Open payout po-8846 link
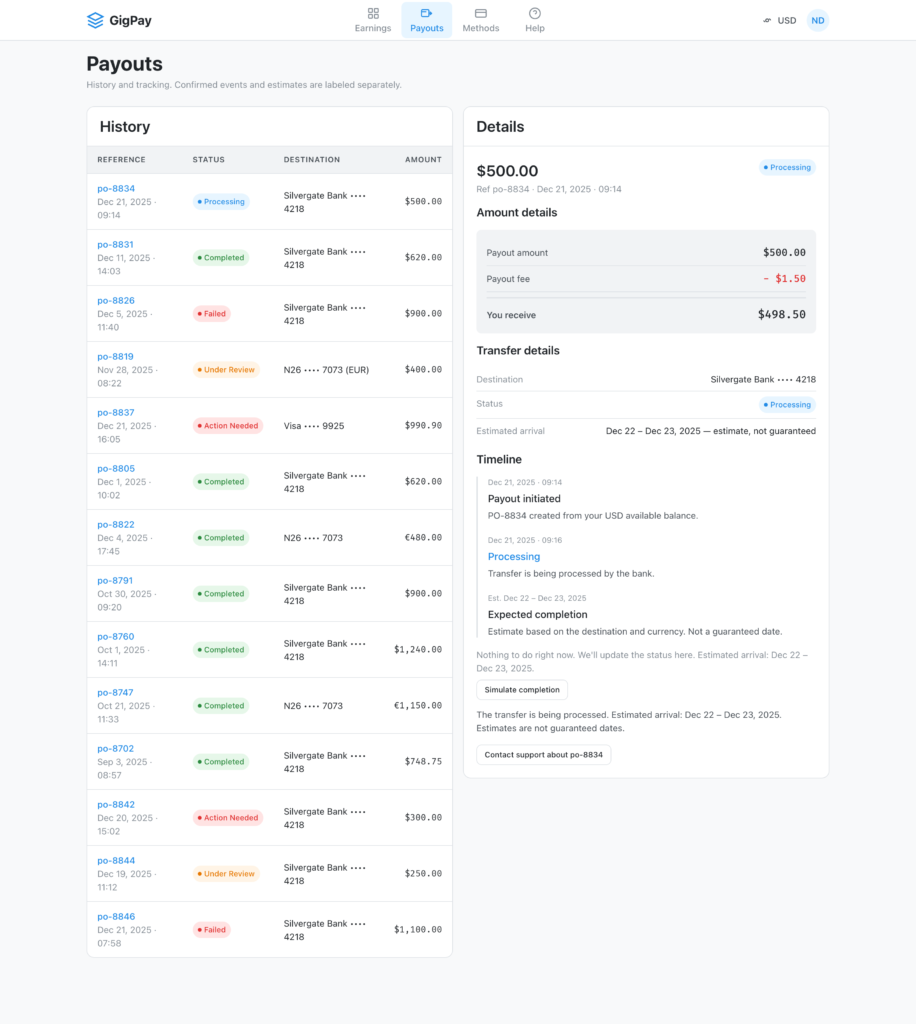916x1024 pixels. [116, 917]
